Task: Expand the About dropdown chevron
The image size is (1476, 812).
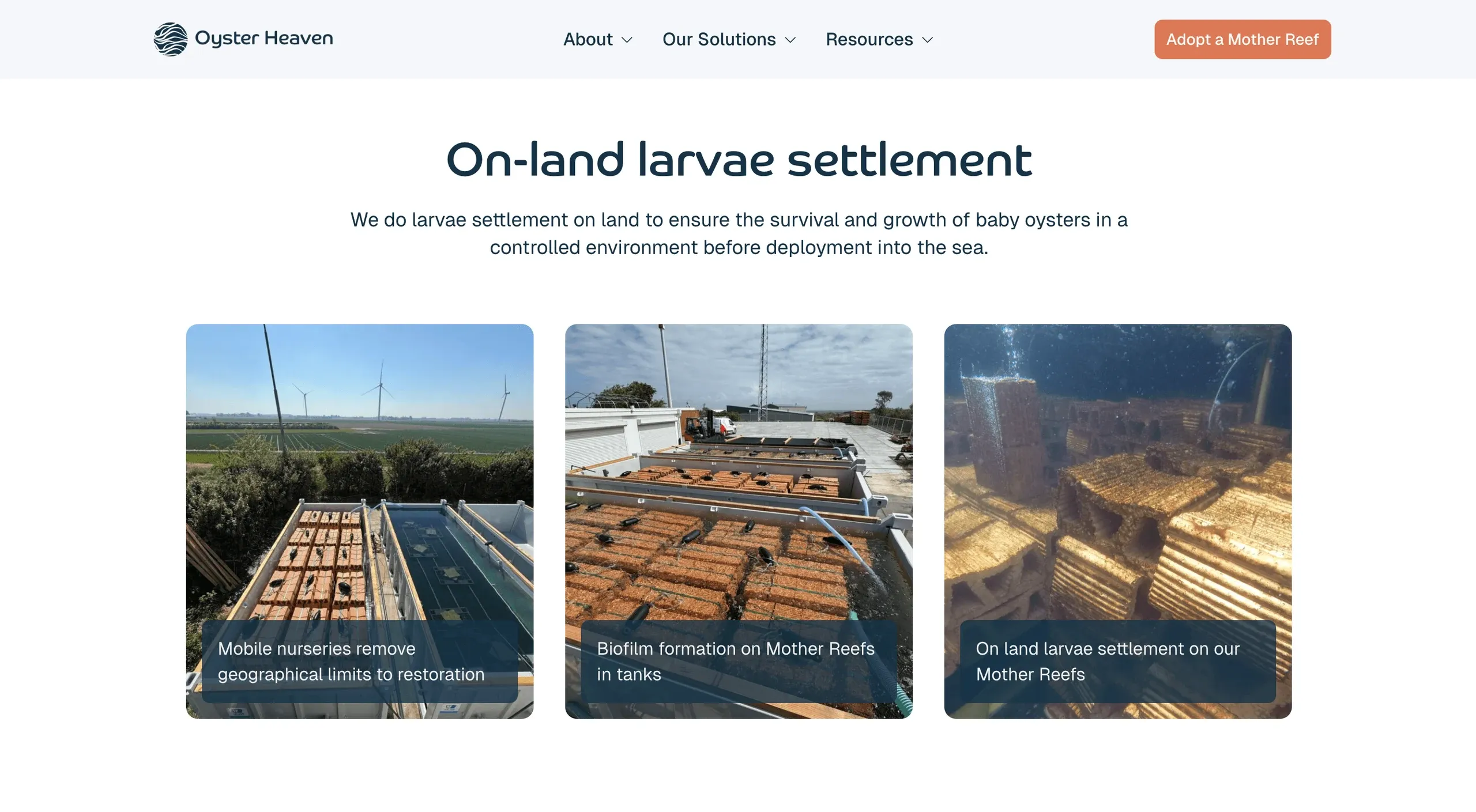Action: (627, 40)
